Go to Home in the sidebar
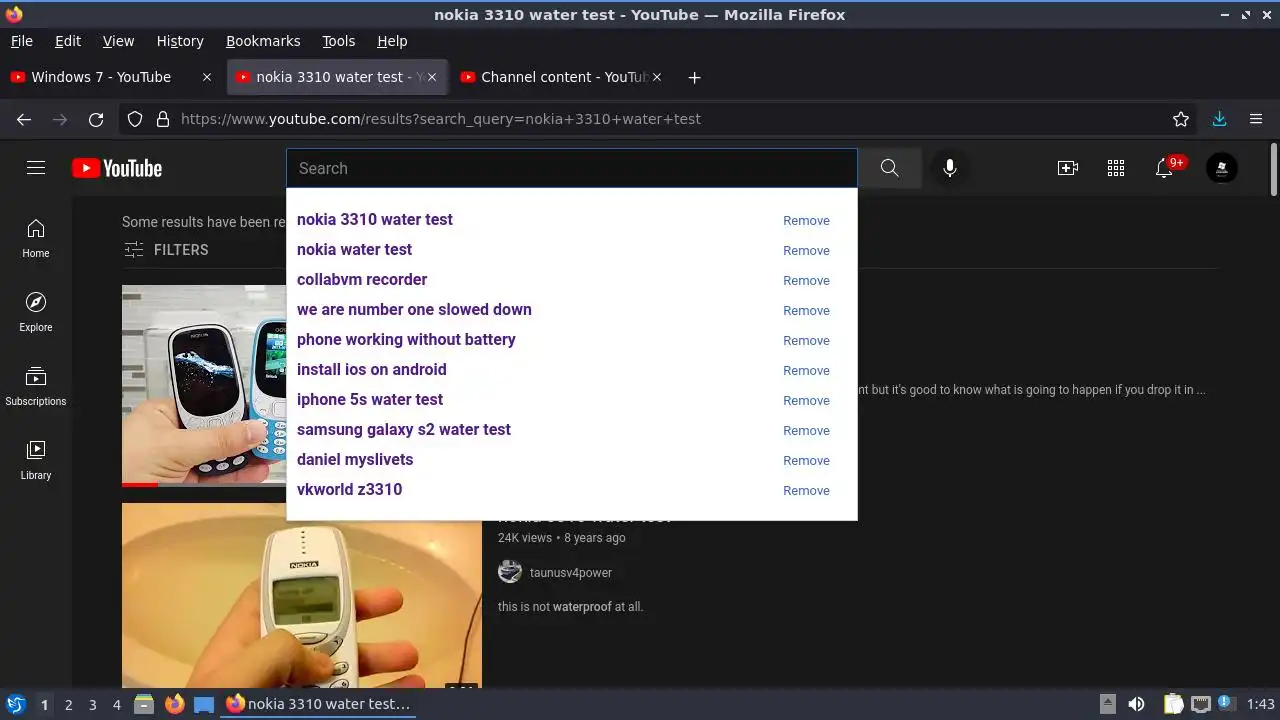 36,238
